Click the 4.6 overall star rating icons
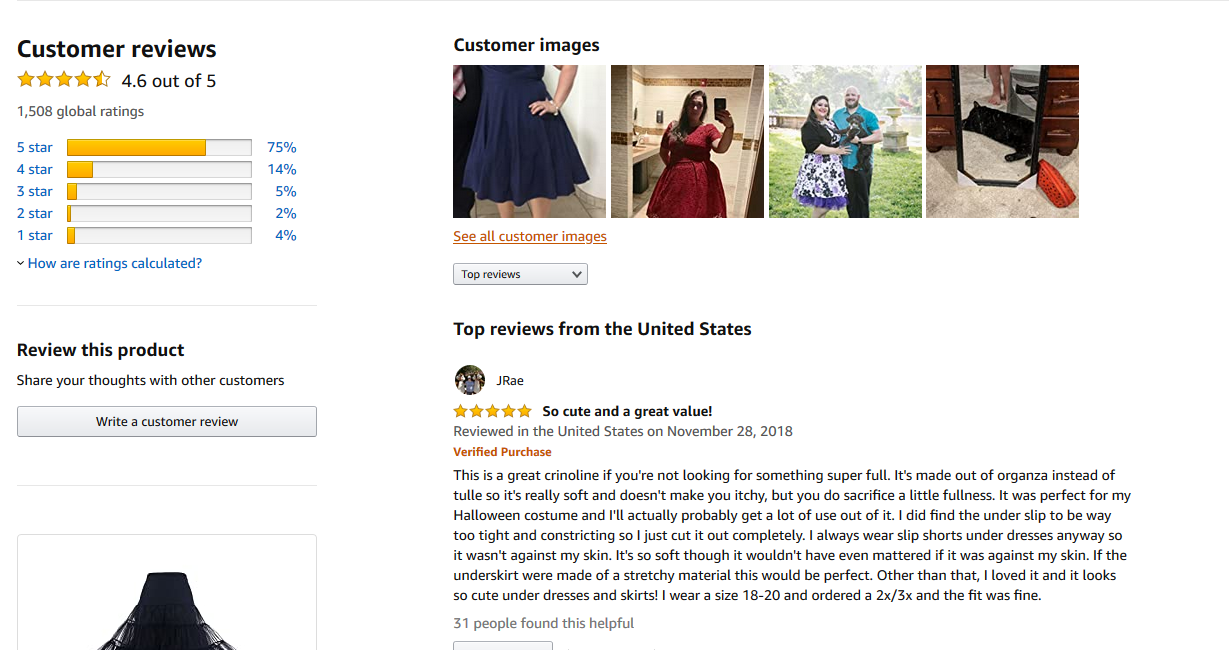This screenshot has width=1229, height=650. click(64, 80)
